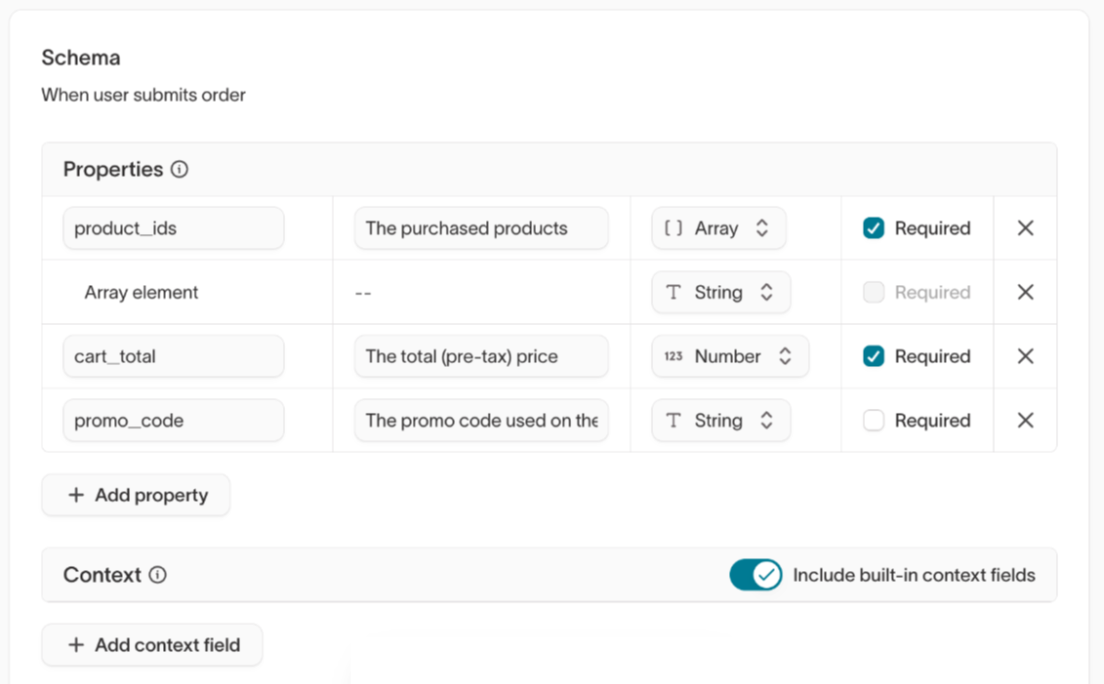Edit the cart_total name field

pyautogui.click(x=173, y=356)
